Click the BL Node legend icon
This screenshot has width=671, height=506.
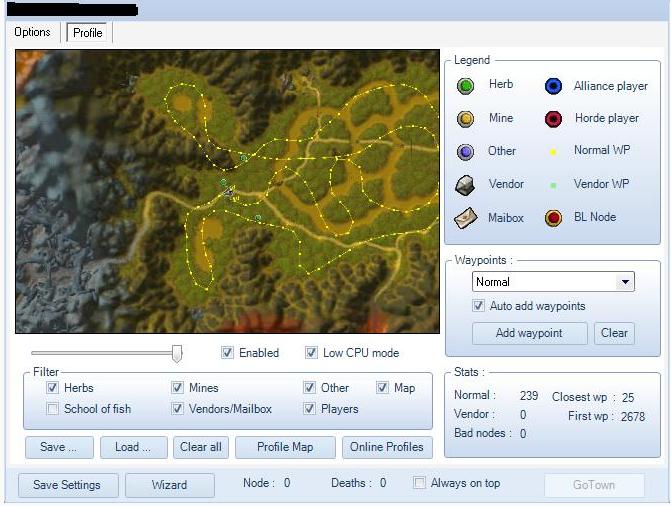point(553,217)
